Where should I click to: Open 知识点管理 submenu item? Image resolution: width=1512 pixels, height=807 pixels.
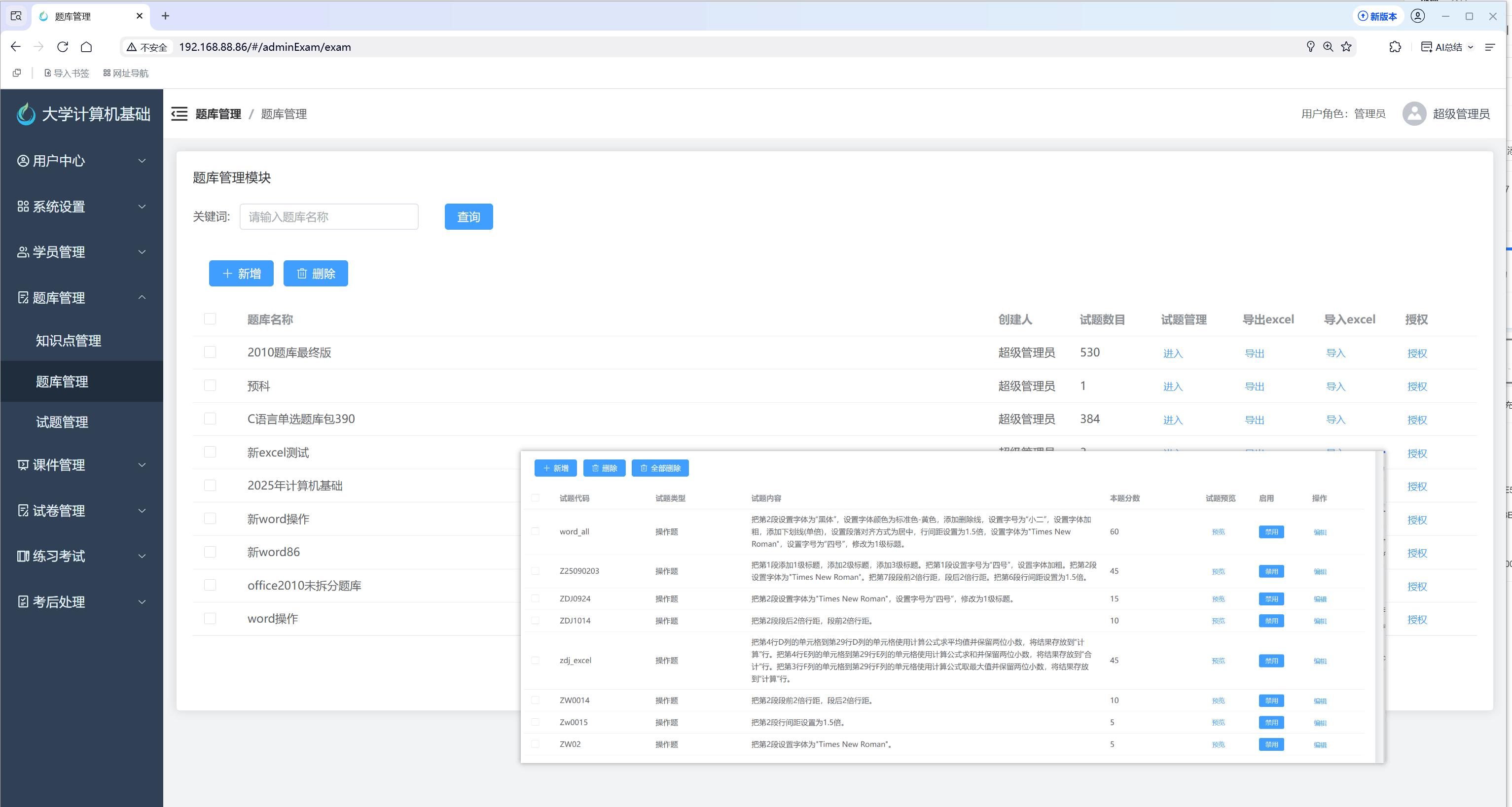(x=69, y=341)
